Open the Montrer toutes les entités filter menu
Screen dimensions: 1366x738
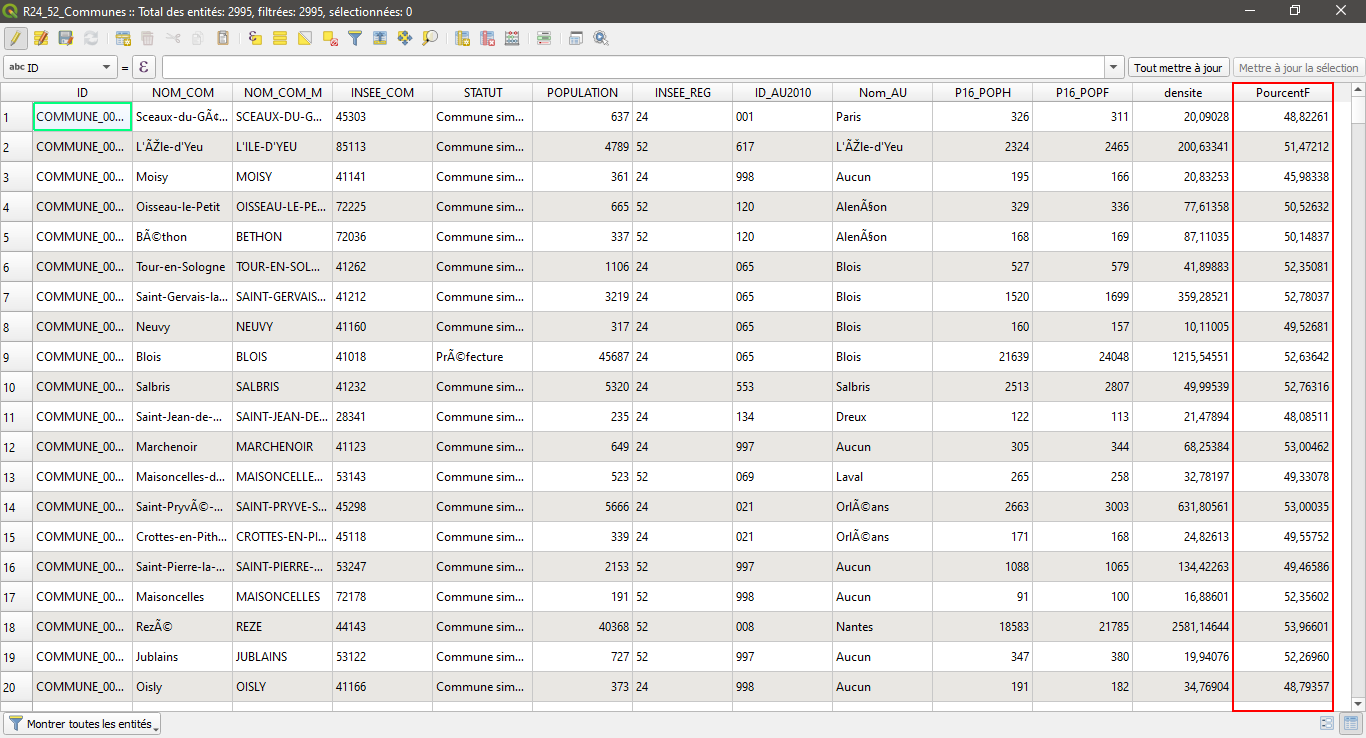(83, 723)
